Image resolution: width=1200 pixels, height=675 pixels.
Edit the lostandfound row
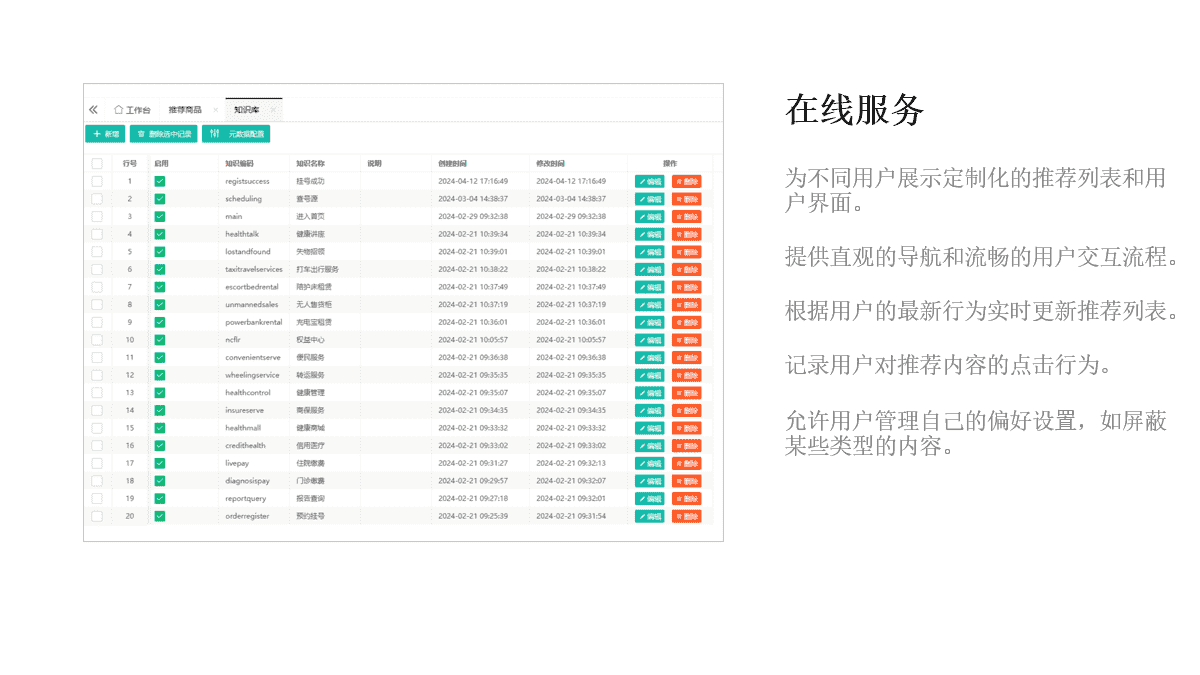(649, 252)
